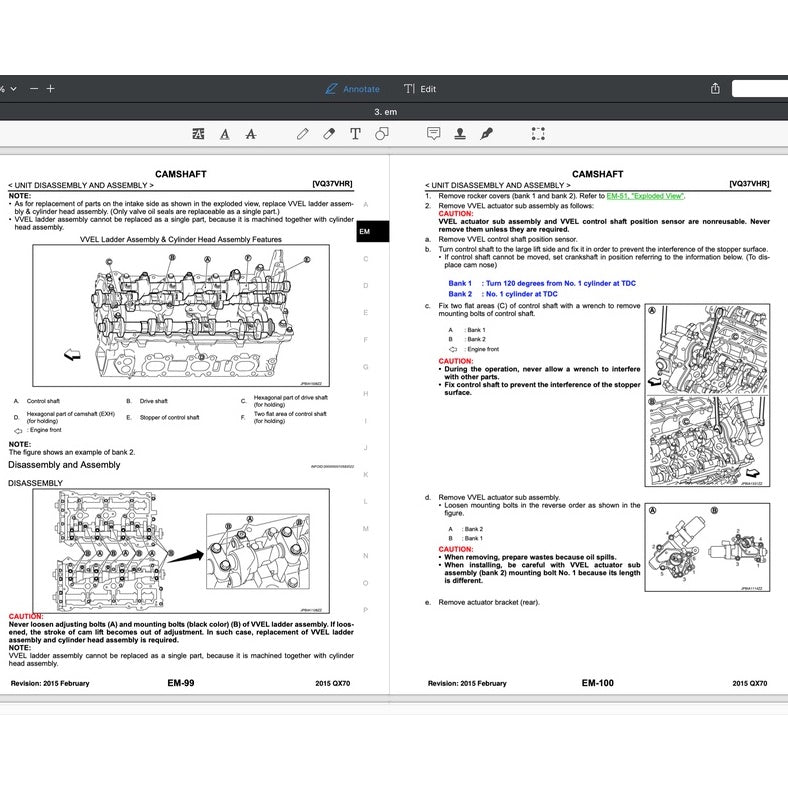Zoom in with the plus button

[50, 89]
